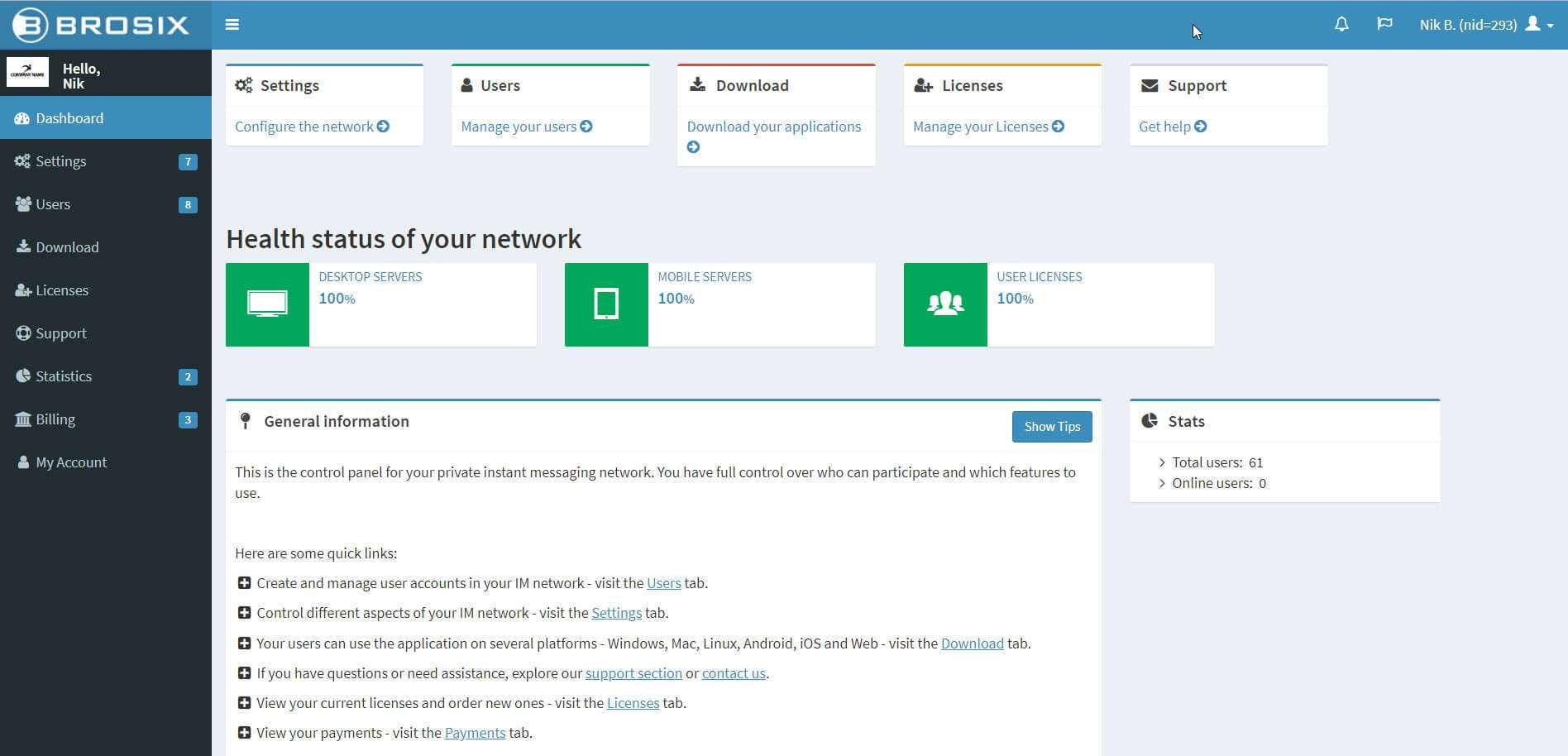
Task: Click the download icon on the Download card
Action: (x=696, y=84)
